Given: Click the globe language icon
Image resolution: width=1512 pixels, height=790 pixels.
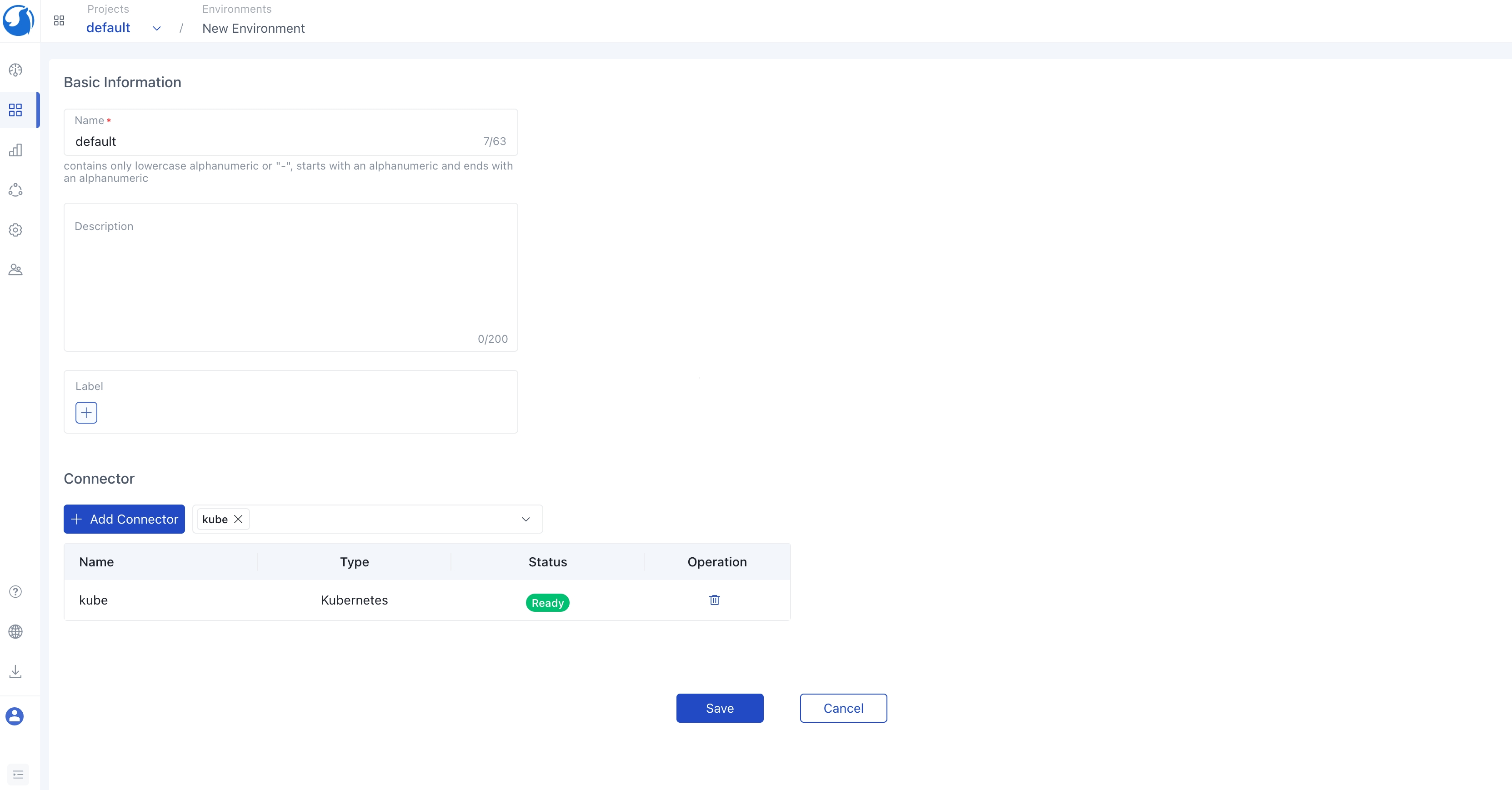Looking at the screenshot, I should click(16, 631).
